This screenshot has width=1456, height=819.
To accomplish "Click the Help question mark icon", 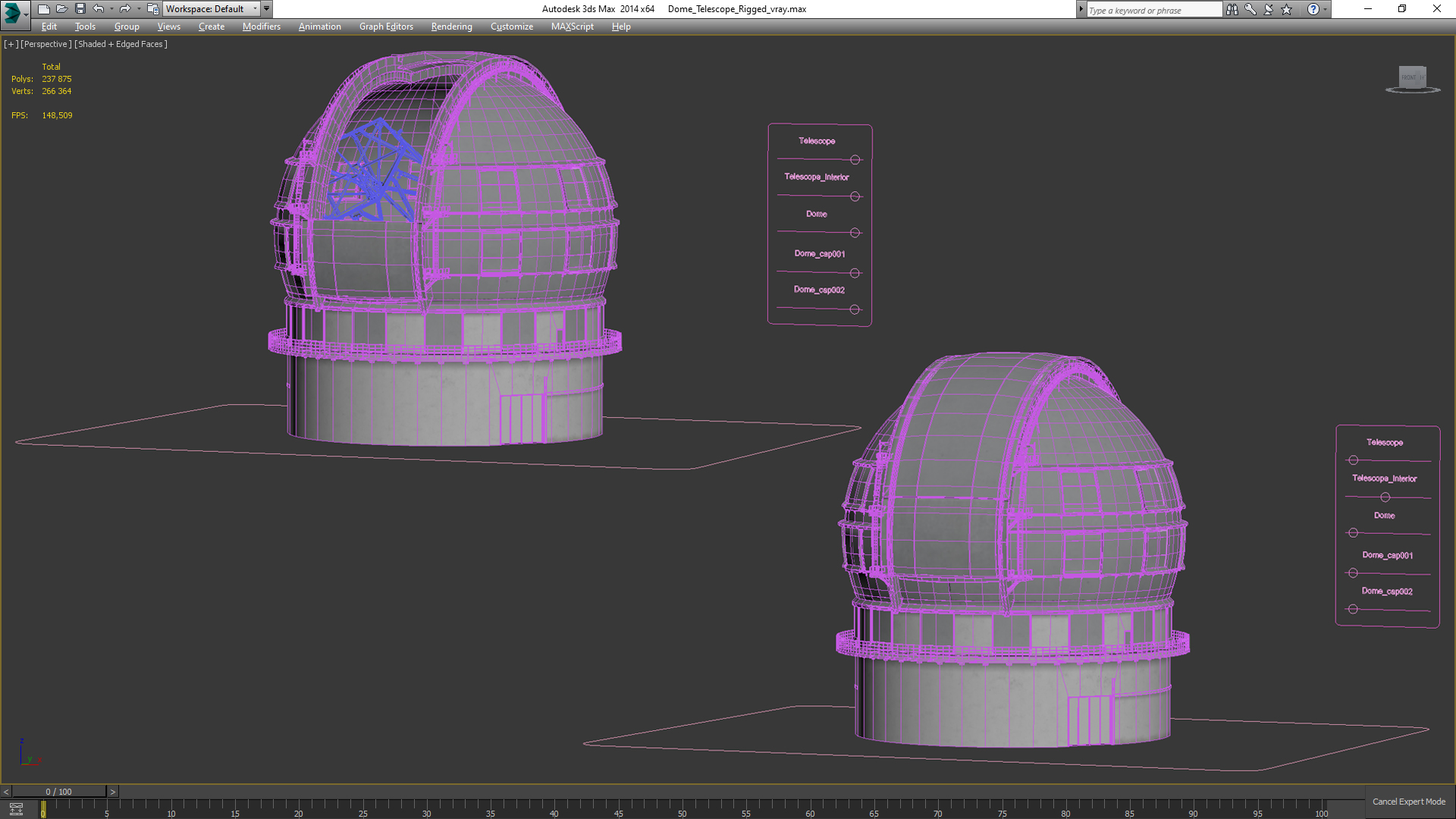I will [1313, 9].
